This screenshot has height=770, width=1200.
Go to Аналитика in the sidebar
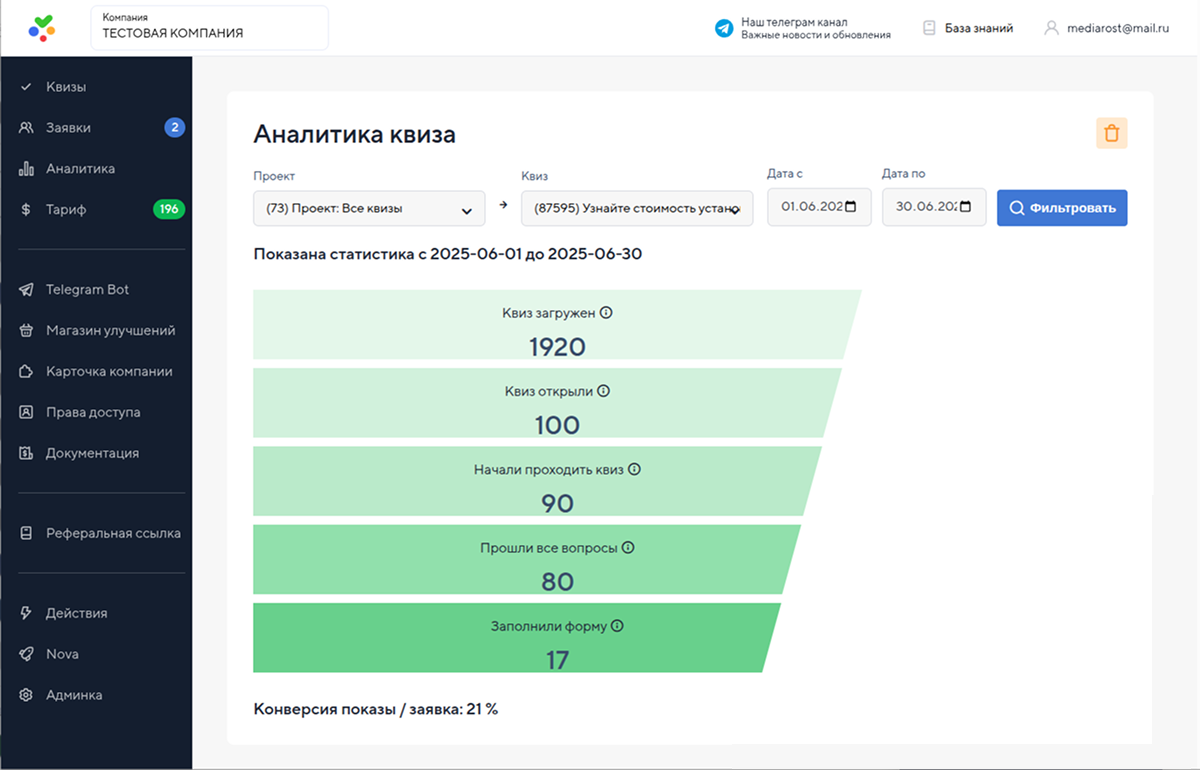pos(80,169)
